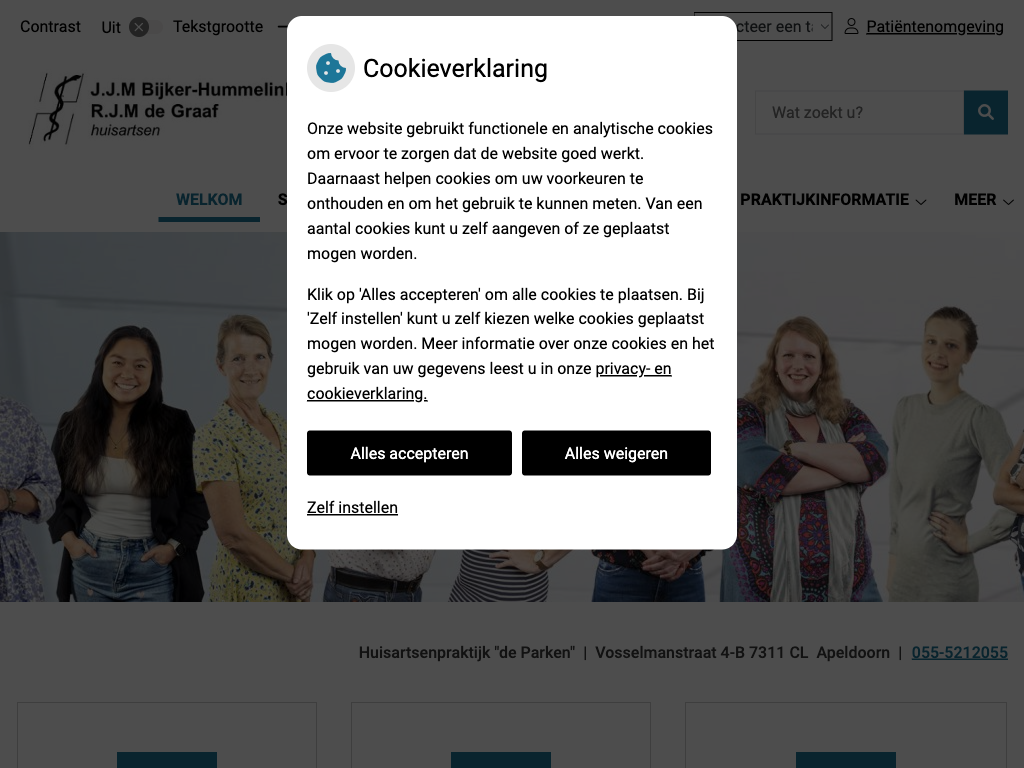
Task: Open the Zelf instellen link
Action: (x=352, y=507)
